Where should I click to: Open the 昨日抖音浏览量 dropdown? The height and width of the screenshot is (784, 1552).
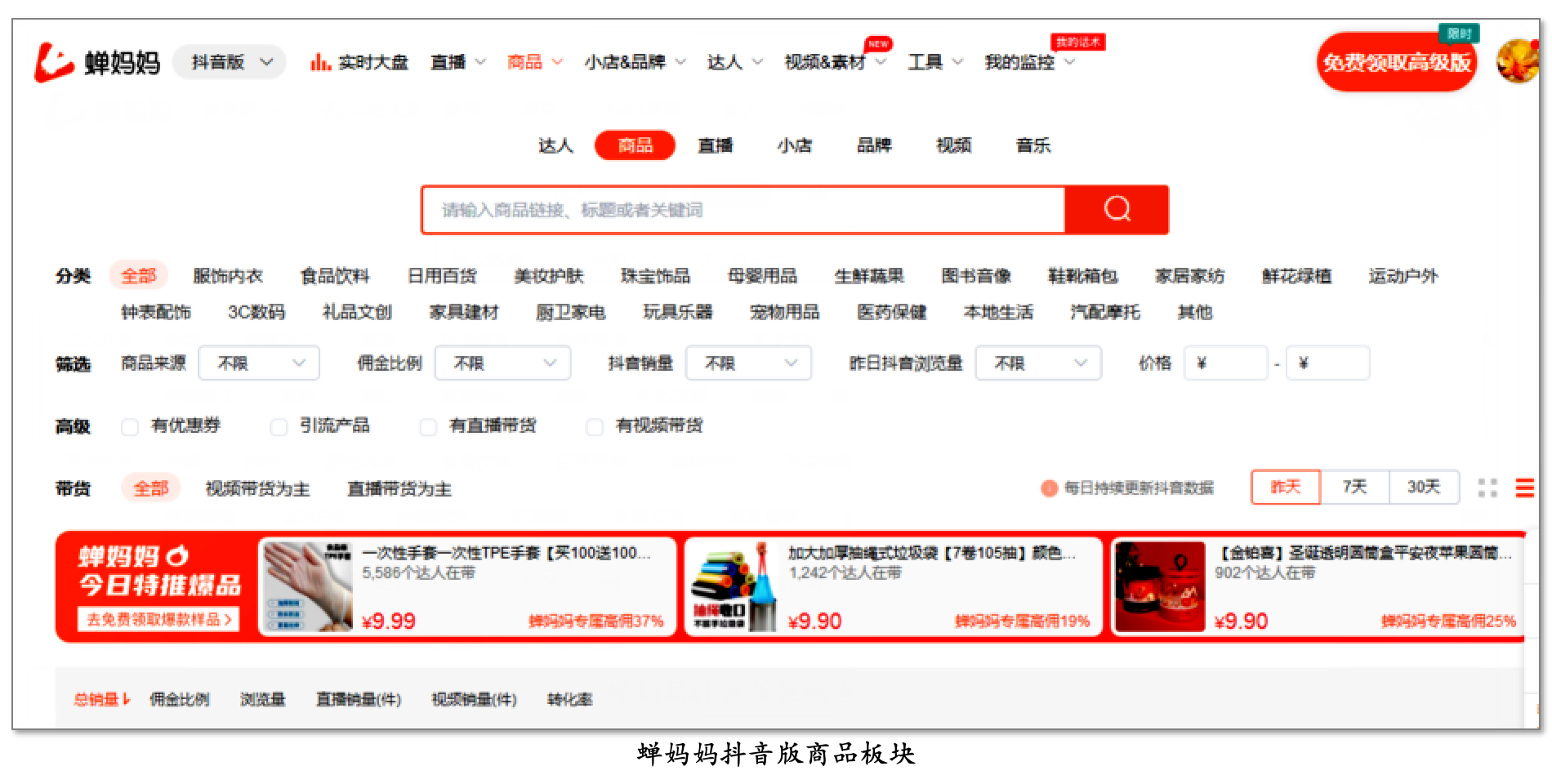[1038, 363]
